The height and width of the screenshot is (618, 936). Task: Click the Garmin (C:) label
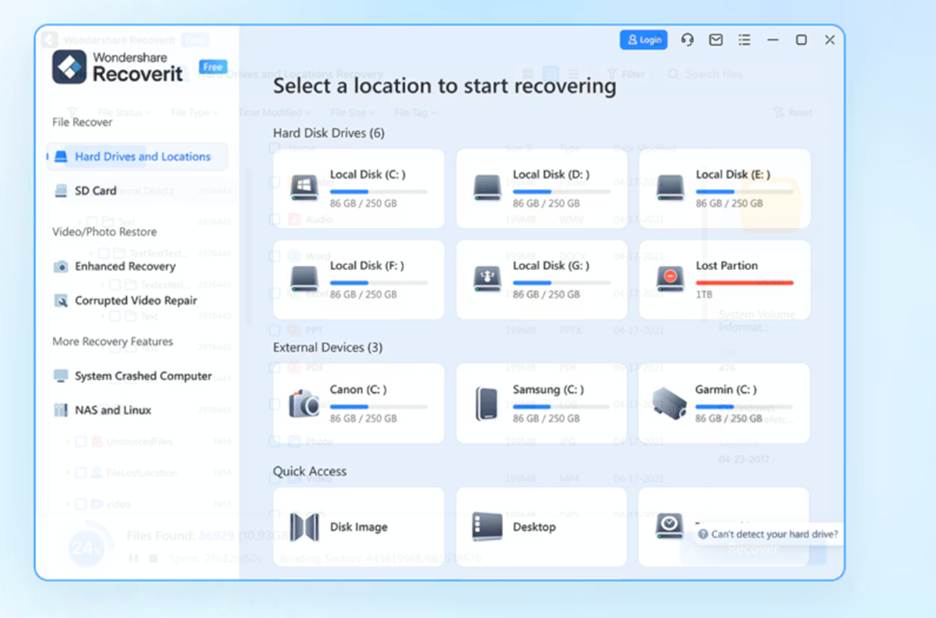click(726, 389)
